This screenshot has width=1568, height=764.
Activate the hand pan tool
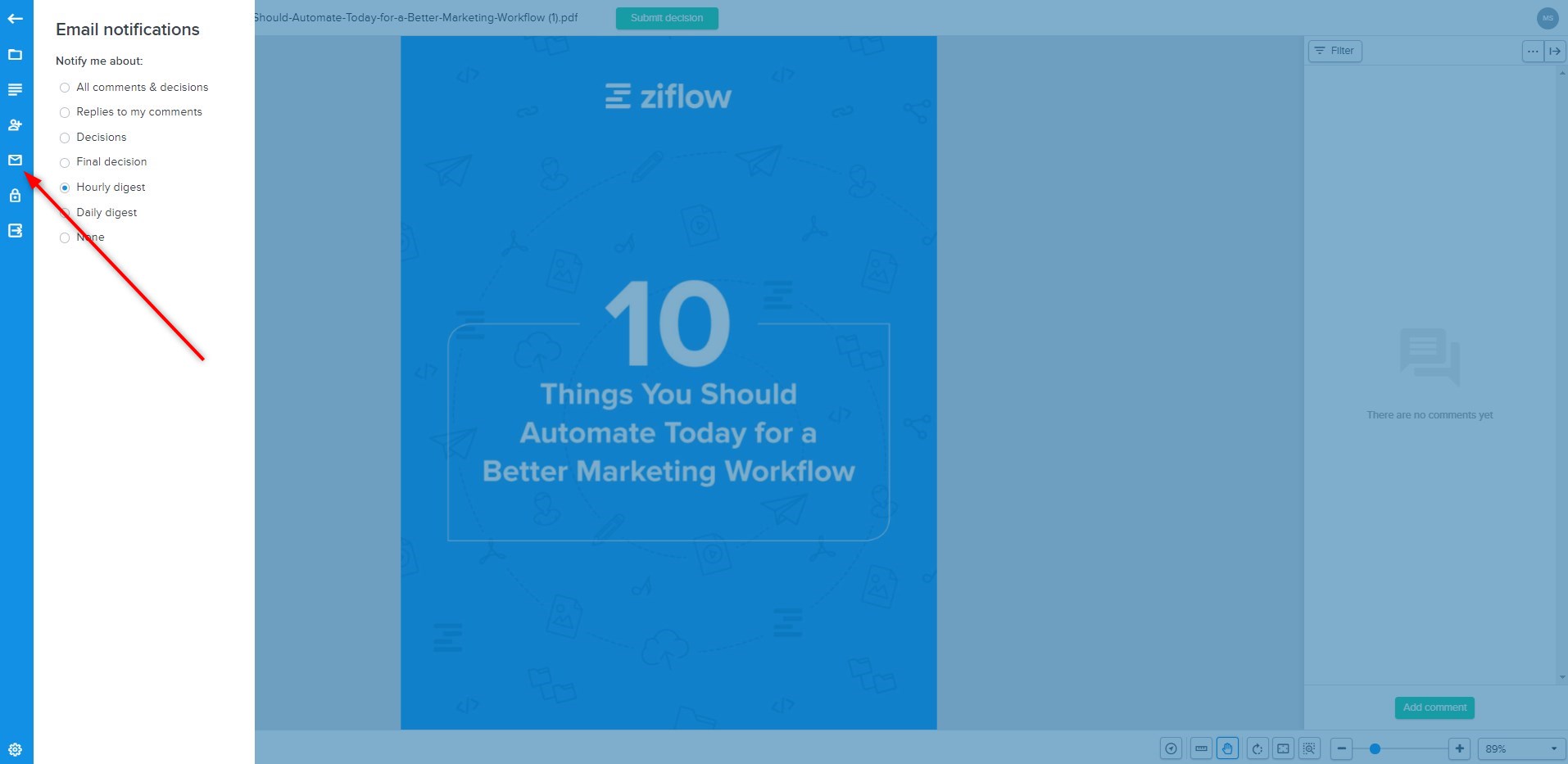tap(1227, 748)
